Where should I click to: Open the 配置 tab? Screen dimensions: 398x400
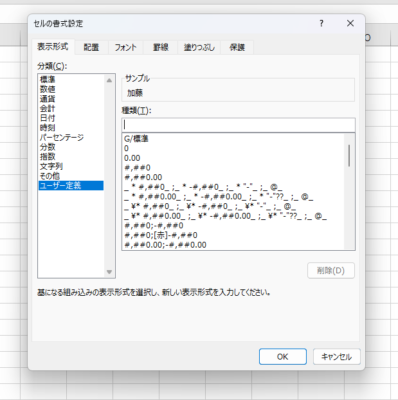pyautogui.click(x=91, y=47)
